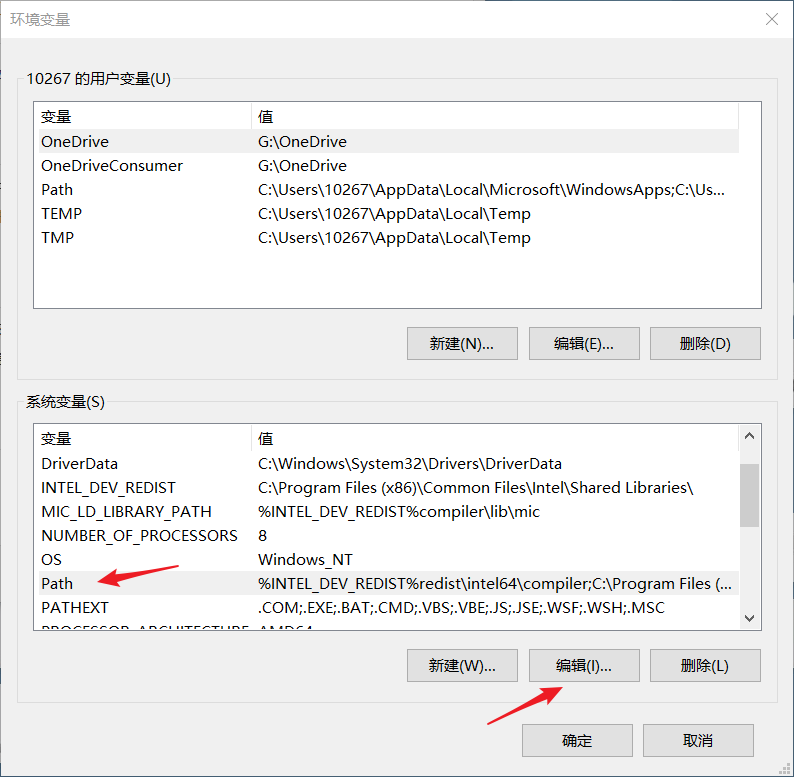Select PATHEXT system variable row
The width and height of the screenshot is (794, 777).
pos(75,608)
